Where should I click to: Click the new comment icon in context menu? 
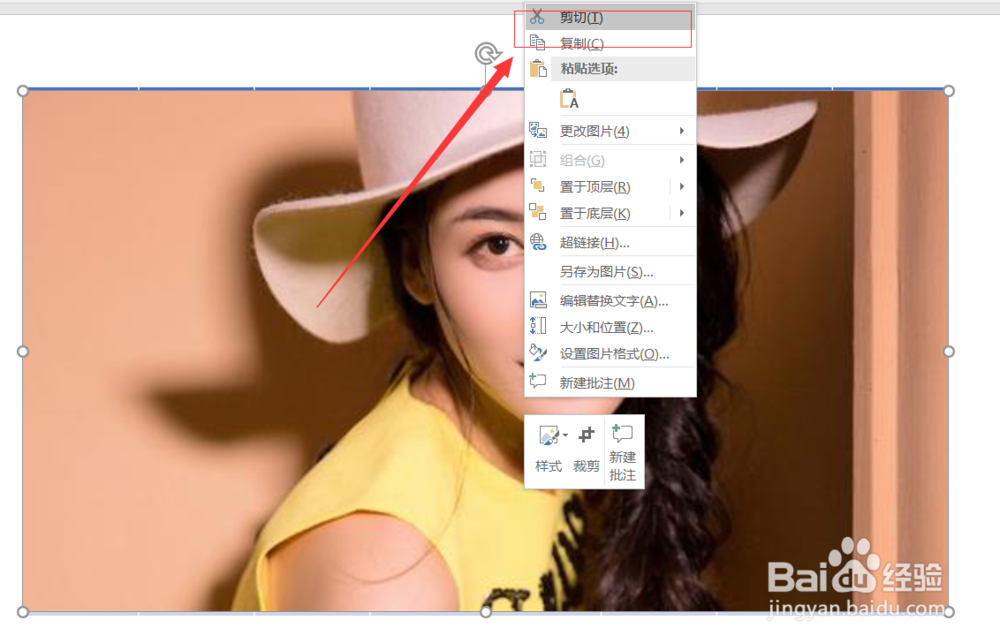(538, 381)
